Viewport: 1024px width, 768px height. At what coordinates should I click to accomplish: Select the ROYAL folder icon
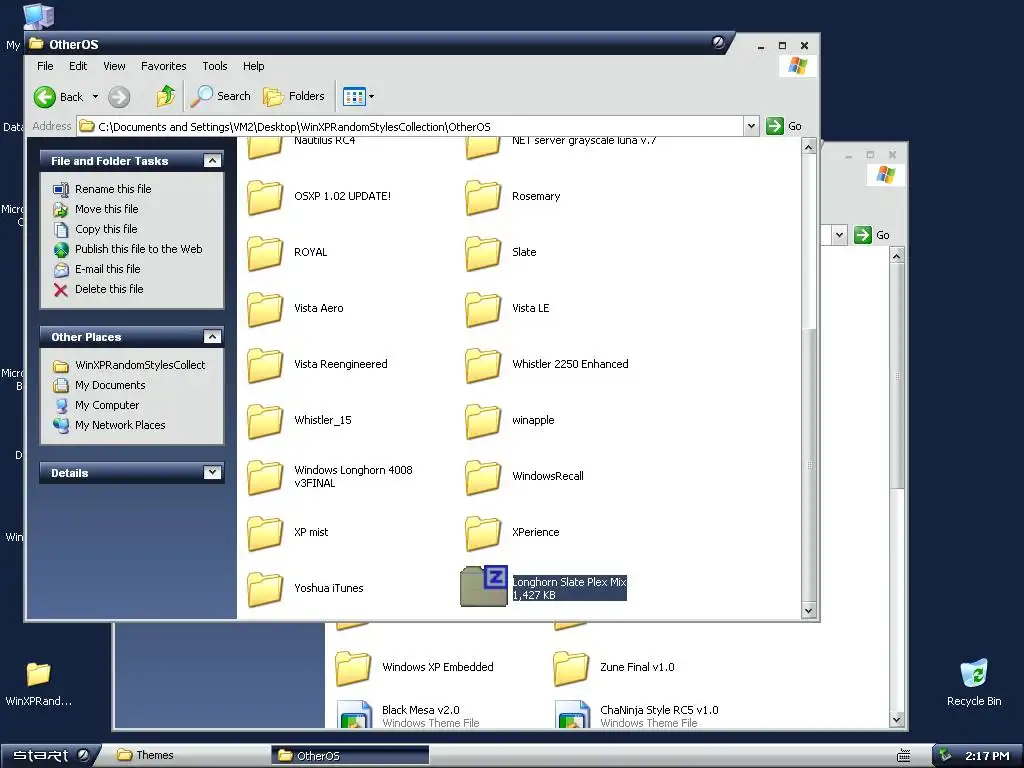pos(265,253)
